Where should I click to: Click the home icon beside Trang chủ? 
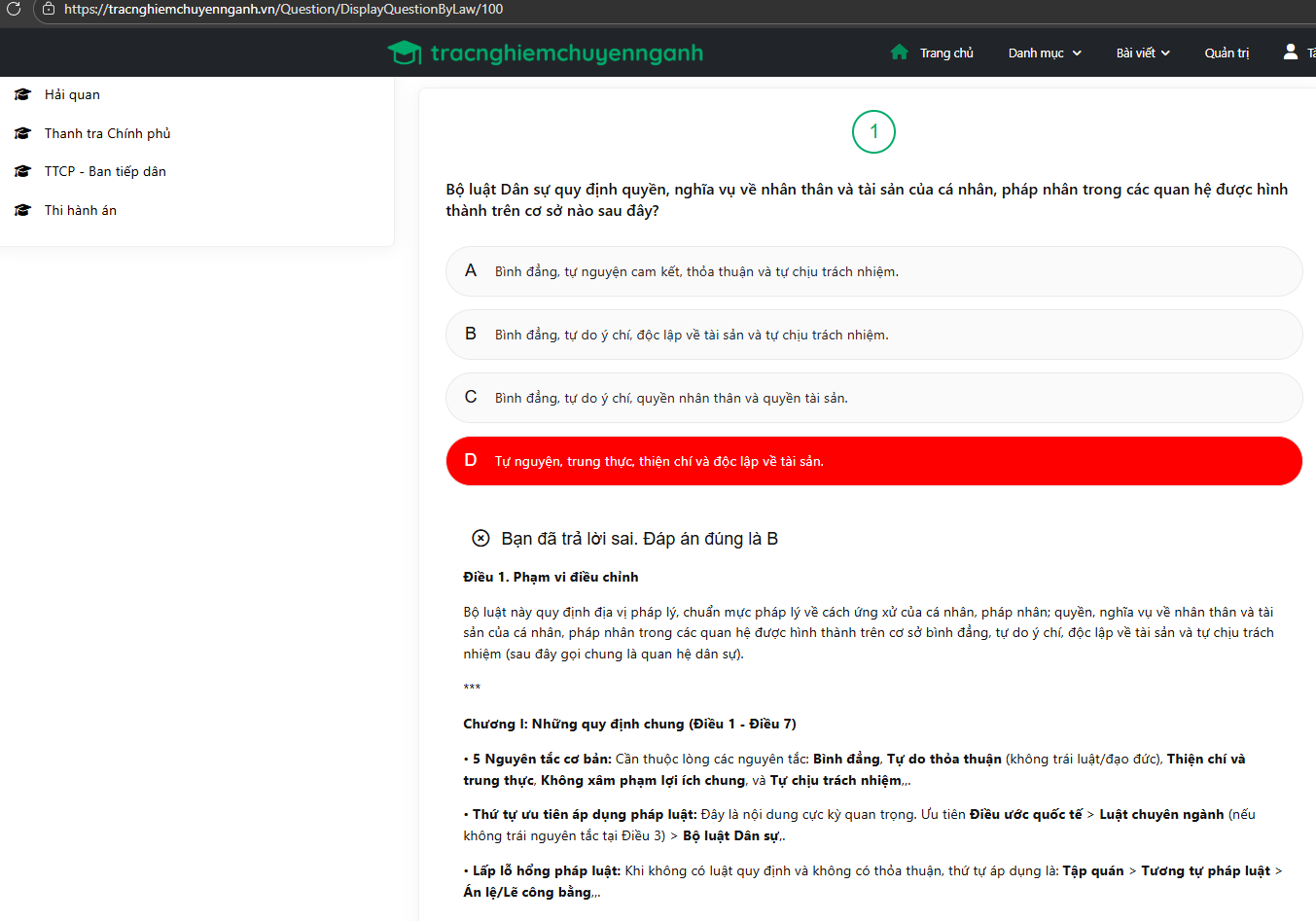coord(899,52)
